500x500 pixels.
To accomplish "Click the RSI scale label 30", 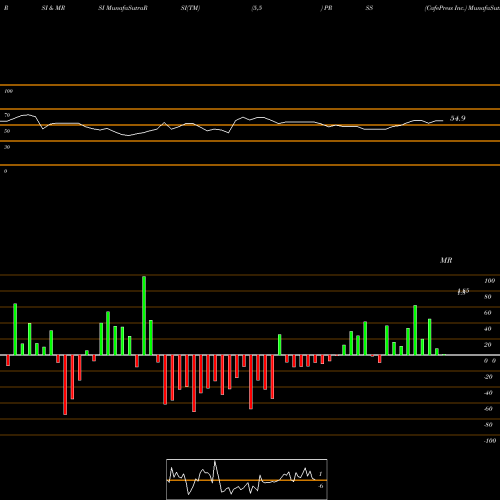I will (7, 147).
